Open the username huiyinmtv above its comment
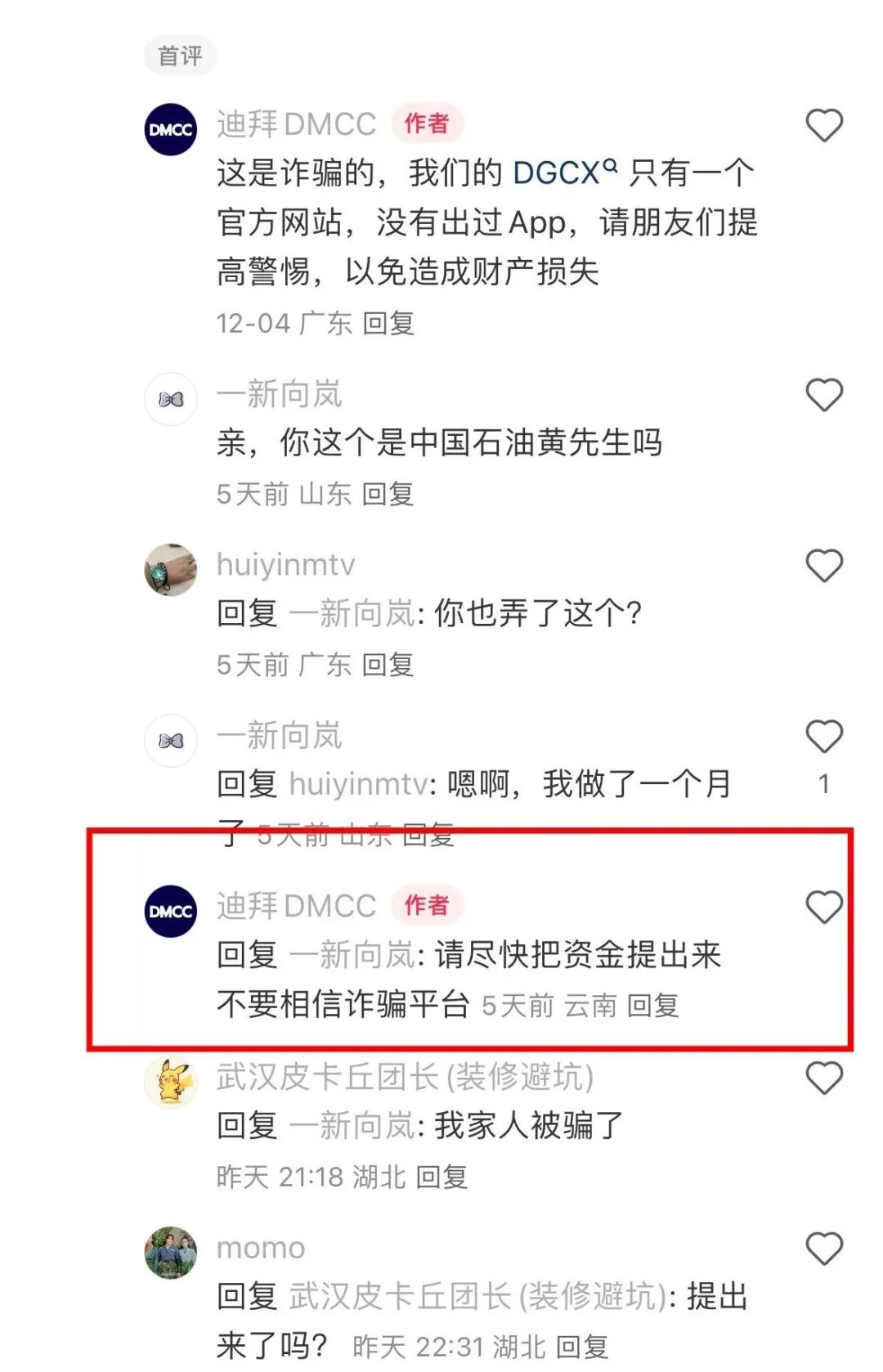 click(286, 565)
